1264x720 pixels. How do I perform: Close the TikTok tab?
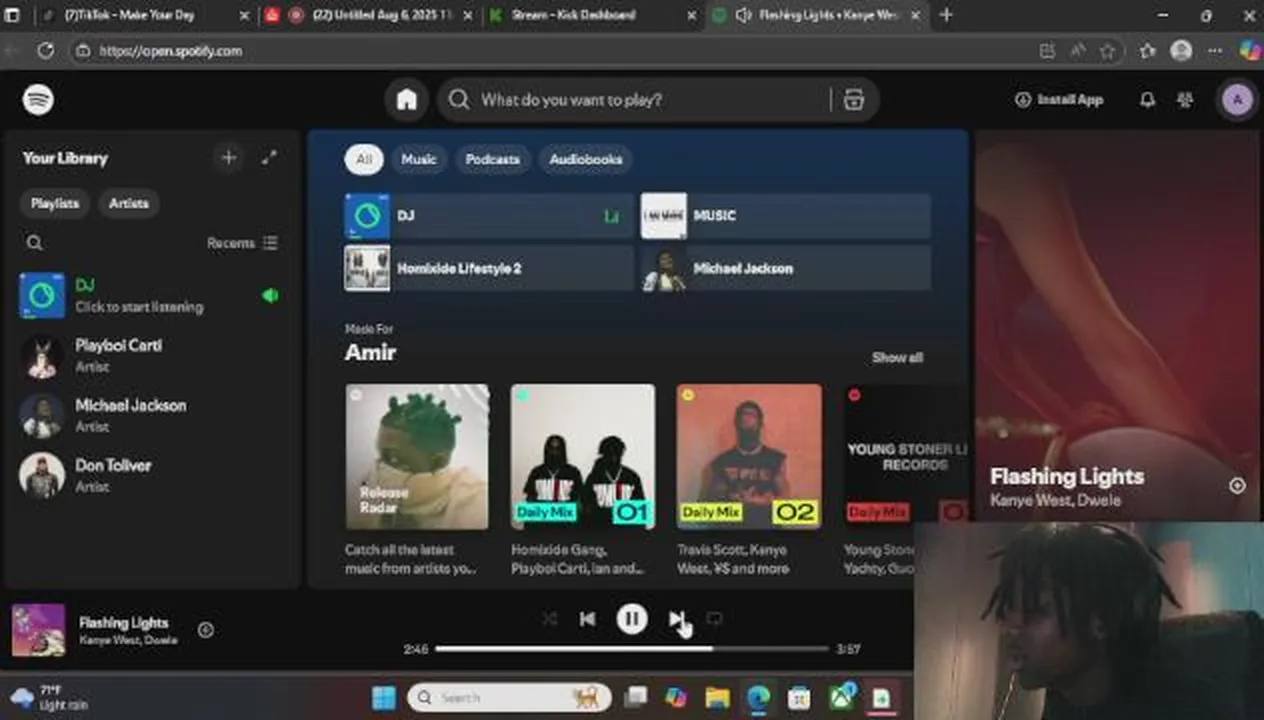pos(245,15)
